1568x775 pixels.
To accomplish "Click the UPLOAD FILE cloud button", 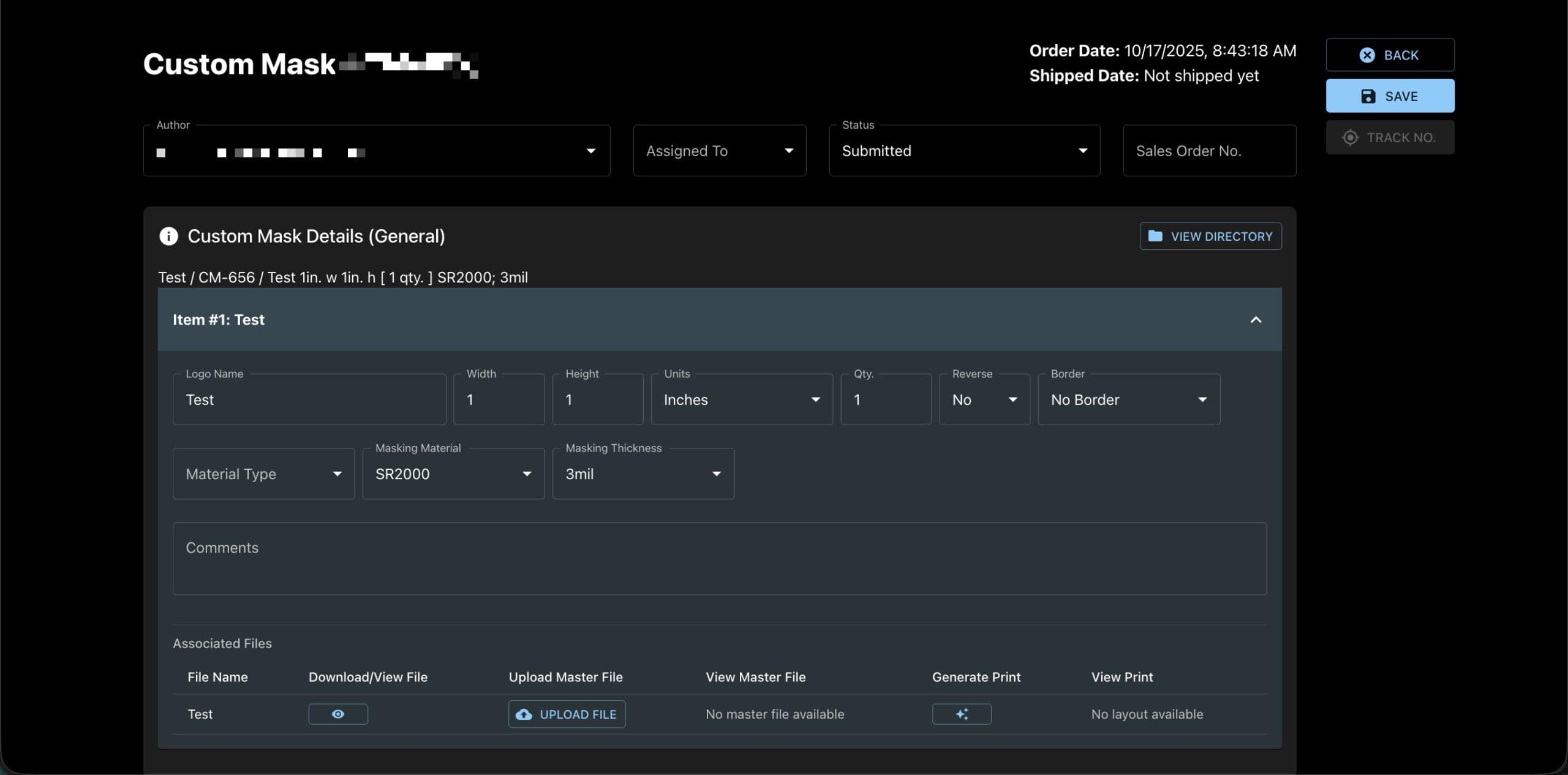I will tap(567, 714).
